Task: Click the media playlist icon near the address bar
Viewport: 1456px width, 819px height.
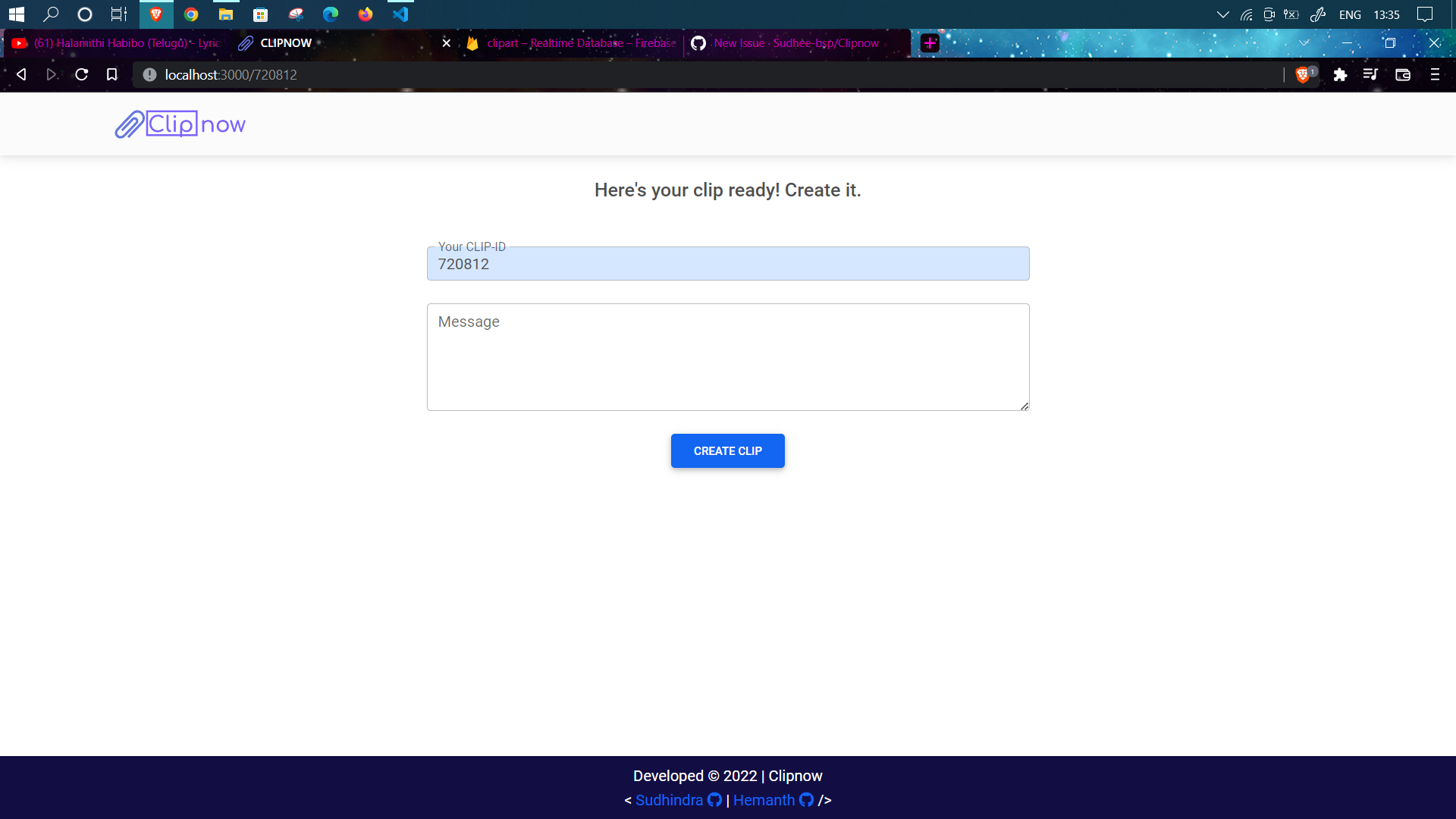Action: [1371, 74]
